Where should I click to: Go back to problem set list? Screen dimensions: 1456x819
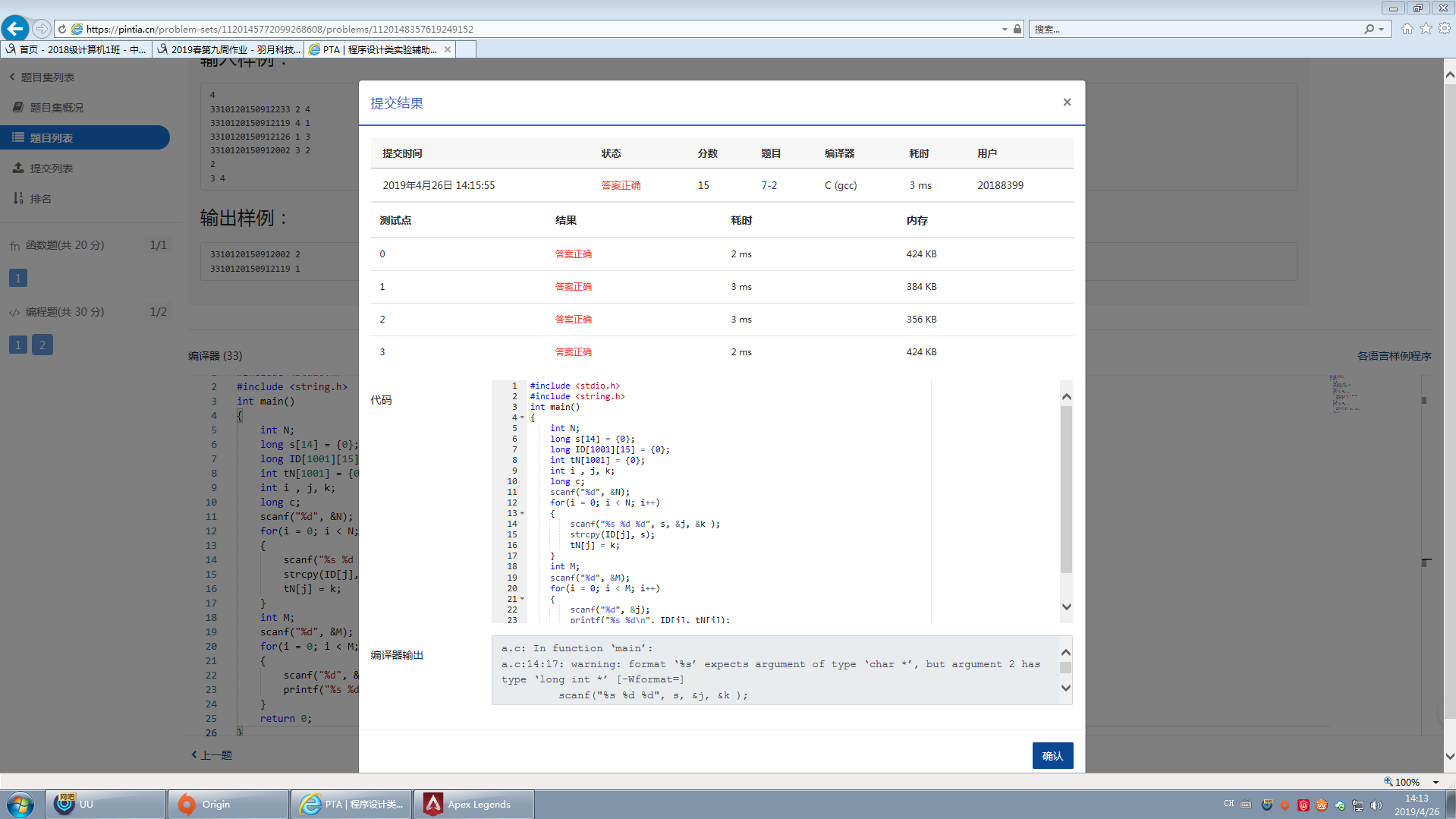[x=42, y=77]
